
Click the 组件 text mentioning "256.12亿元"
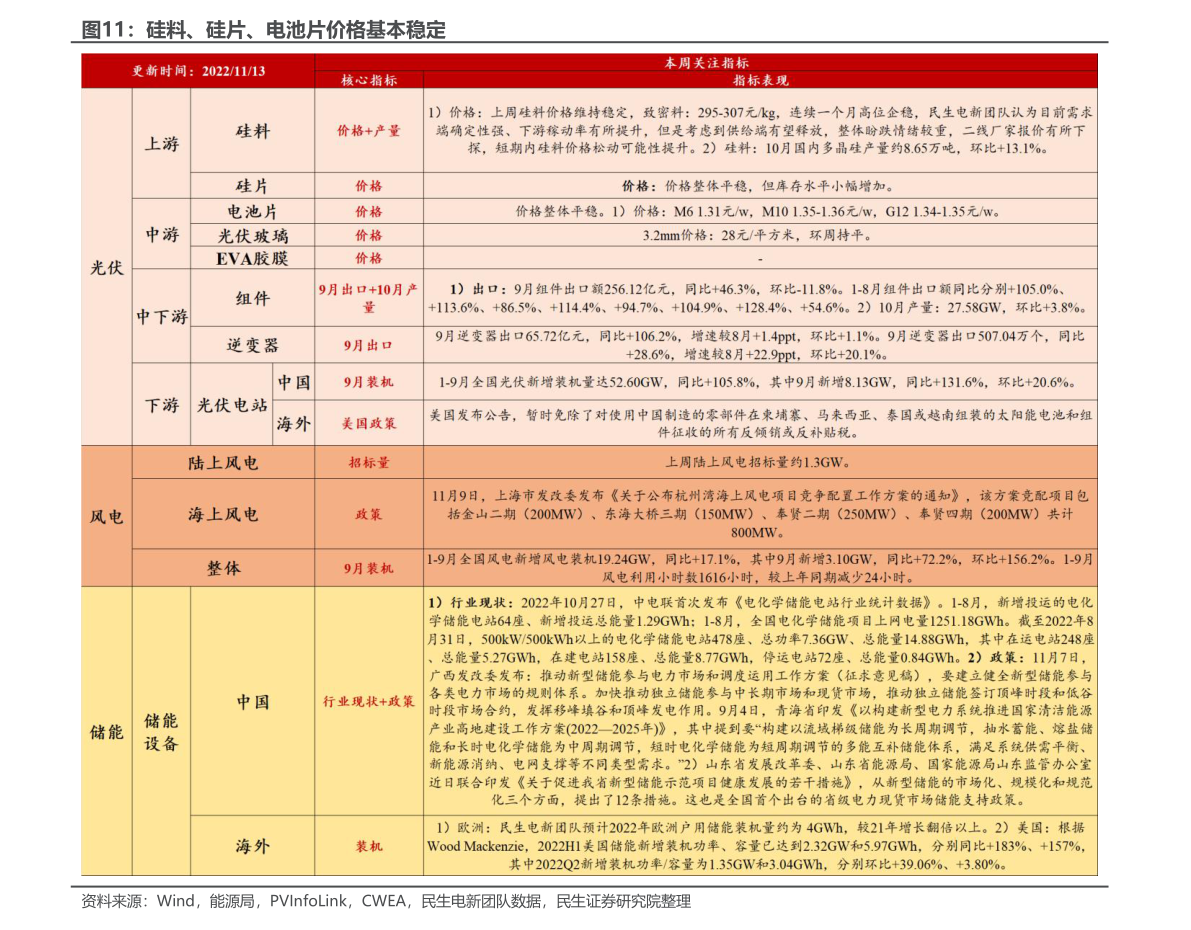(x=760, y=299)
